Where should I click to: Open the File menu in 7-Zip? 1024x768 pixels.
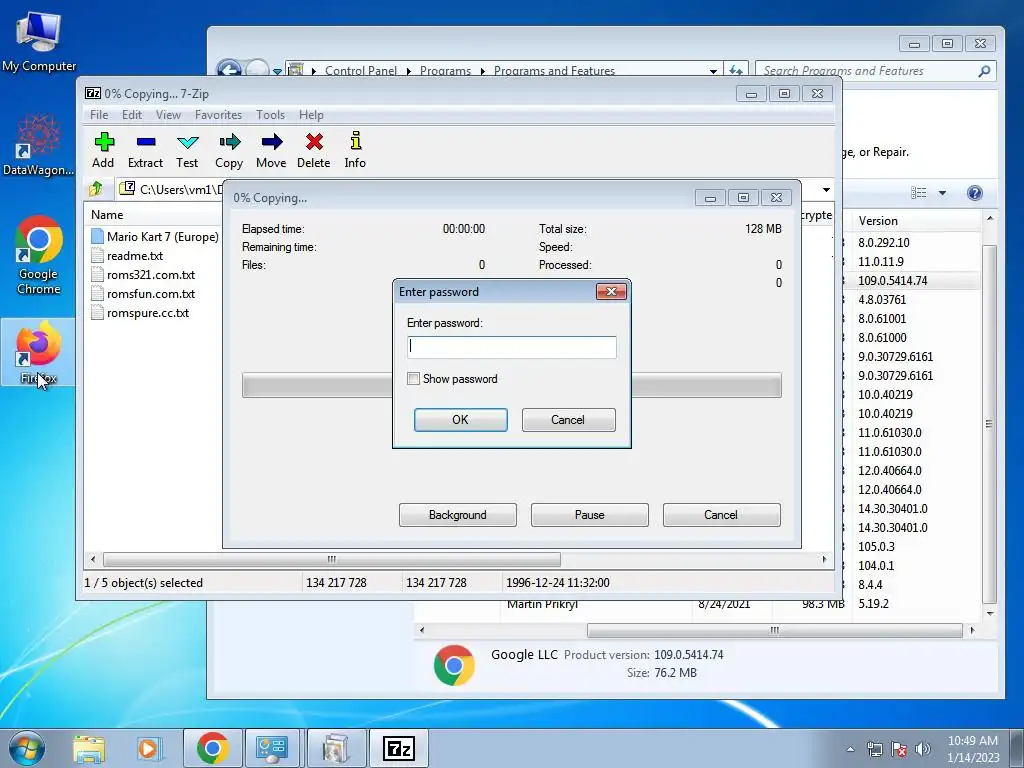tap(99, 115)
